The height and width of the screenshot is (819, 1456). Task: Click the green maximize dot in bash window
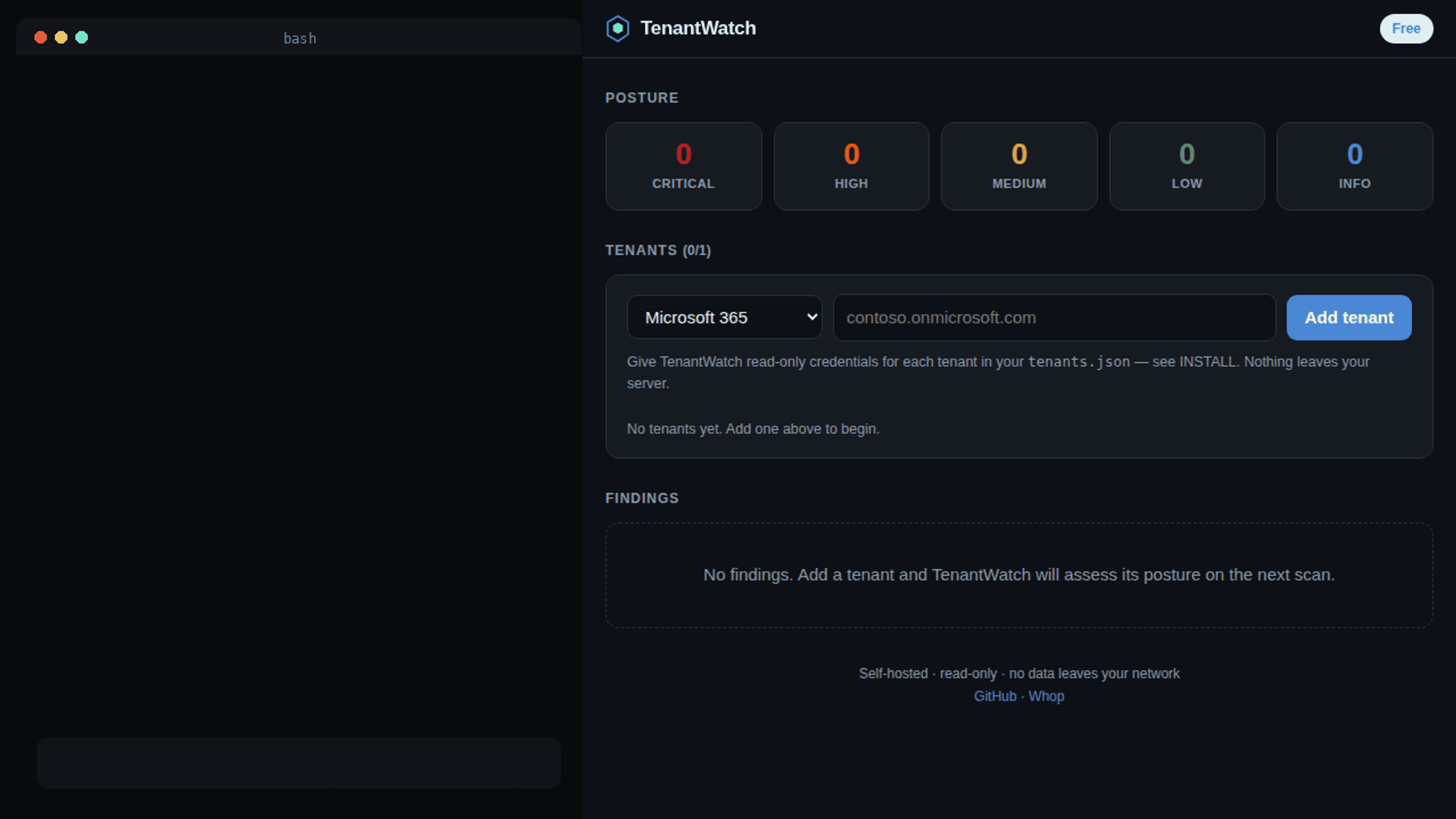pyautogui.click(x=81, y=38)
